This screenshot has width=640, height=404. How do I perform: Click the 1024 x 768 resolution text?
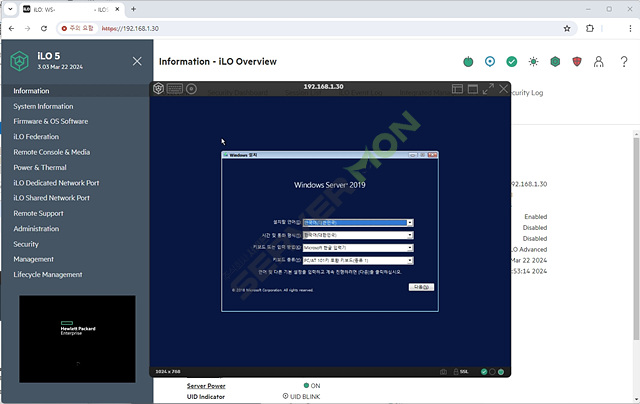click(168, 372)
